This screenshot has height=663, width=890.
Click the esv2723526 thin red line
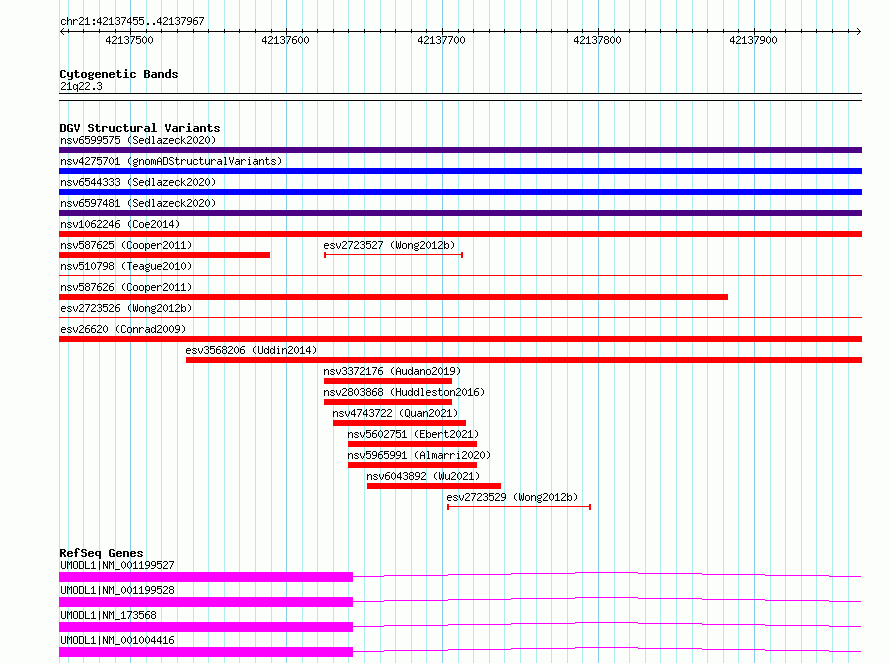pos(460,318)
